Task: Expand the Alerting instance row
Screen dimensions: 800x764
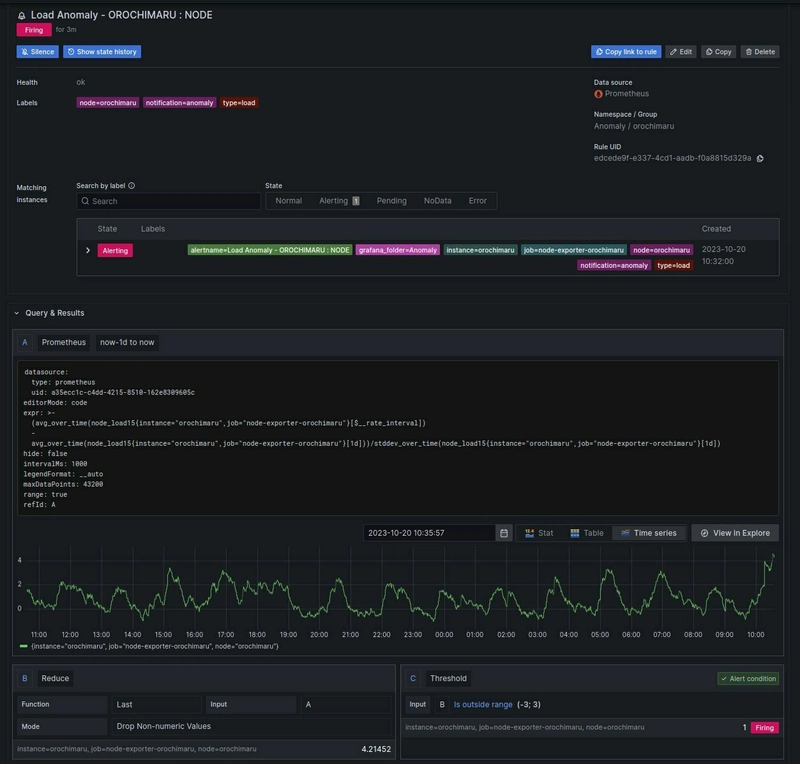Action: pyautogui.click(x=88, y=251)
